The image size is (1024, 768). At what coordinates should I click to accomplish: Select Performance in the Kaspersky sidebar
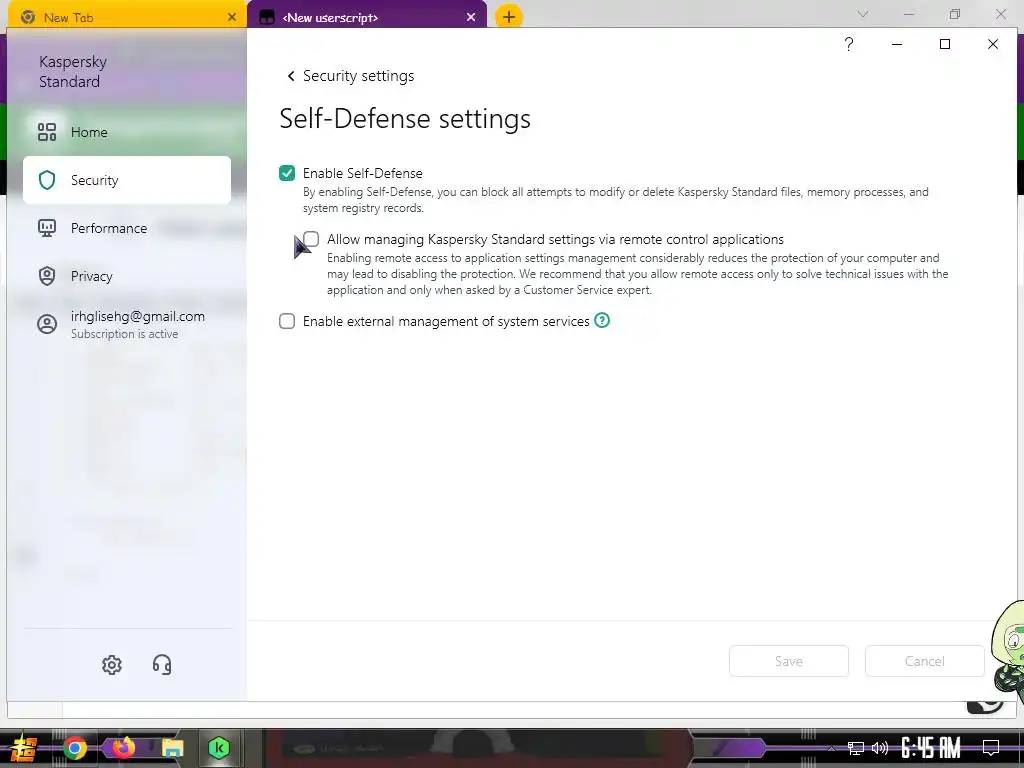pos(127,228)
